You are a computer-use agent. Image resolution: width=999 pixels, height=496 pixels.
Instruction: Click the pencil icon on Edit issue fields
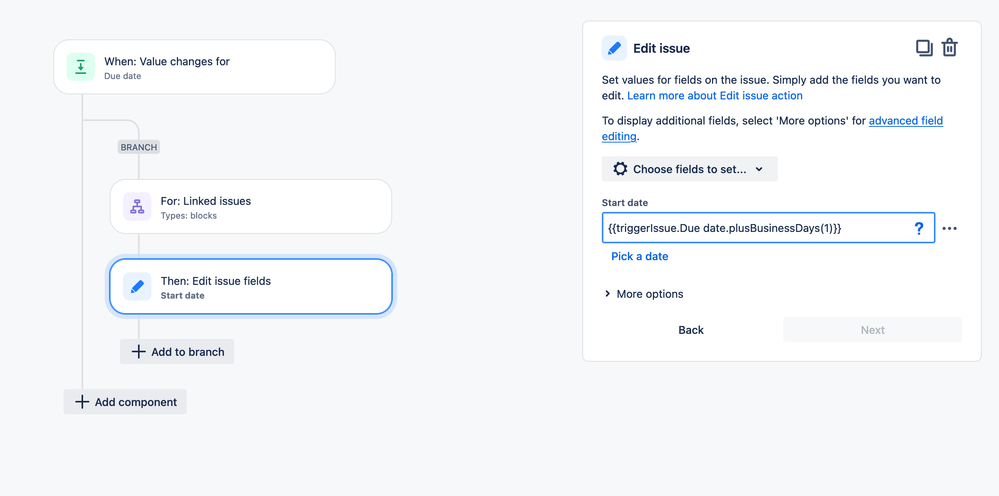(137, 287)
